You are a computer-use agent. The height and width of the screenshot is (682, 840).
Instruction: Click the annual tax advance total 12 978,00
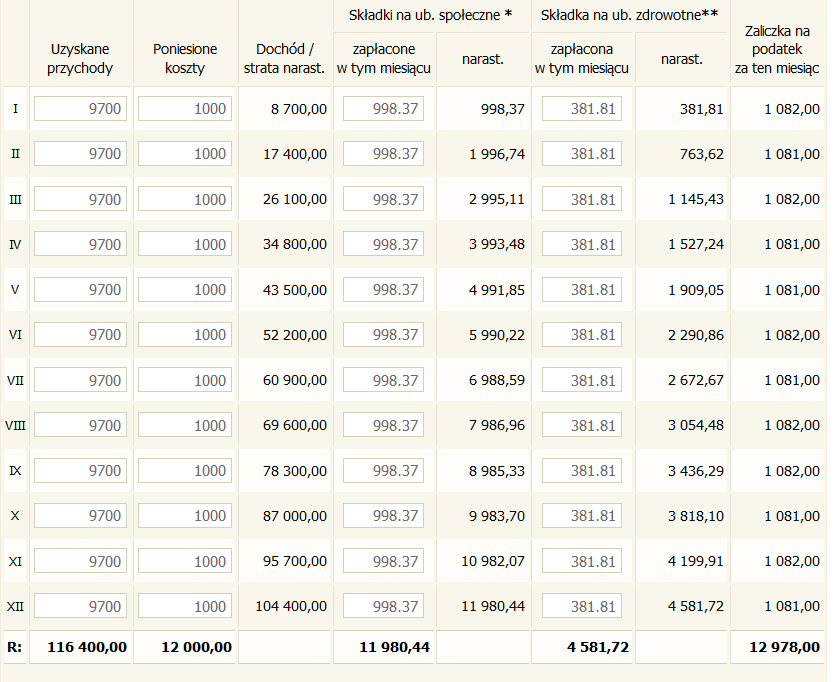[778, 647]
